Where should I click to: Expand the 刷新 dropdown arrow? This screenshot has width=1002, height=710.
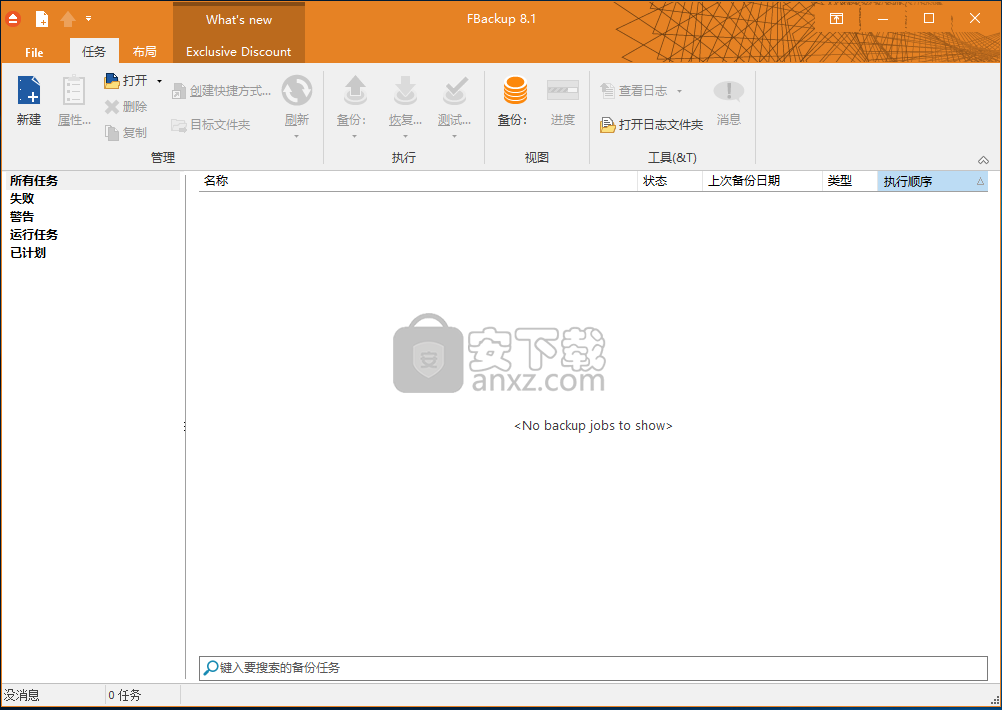(297, 136)
